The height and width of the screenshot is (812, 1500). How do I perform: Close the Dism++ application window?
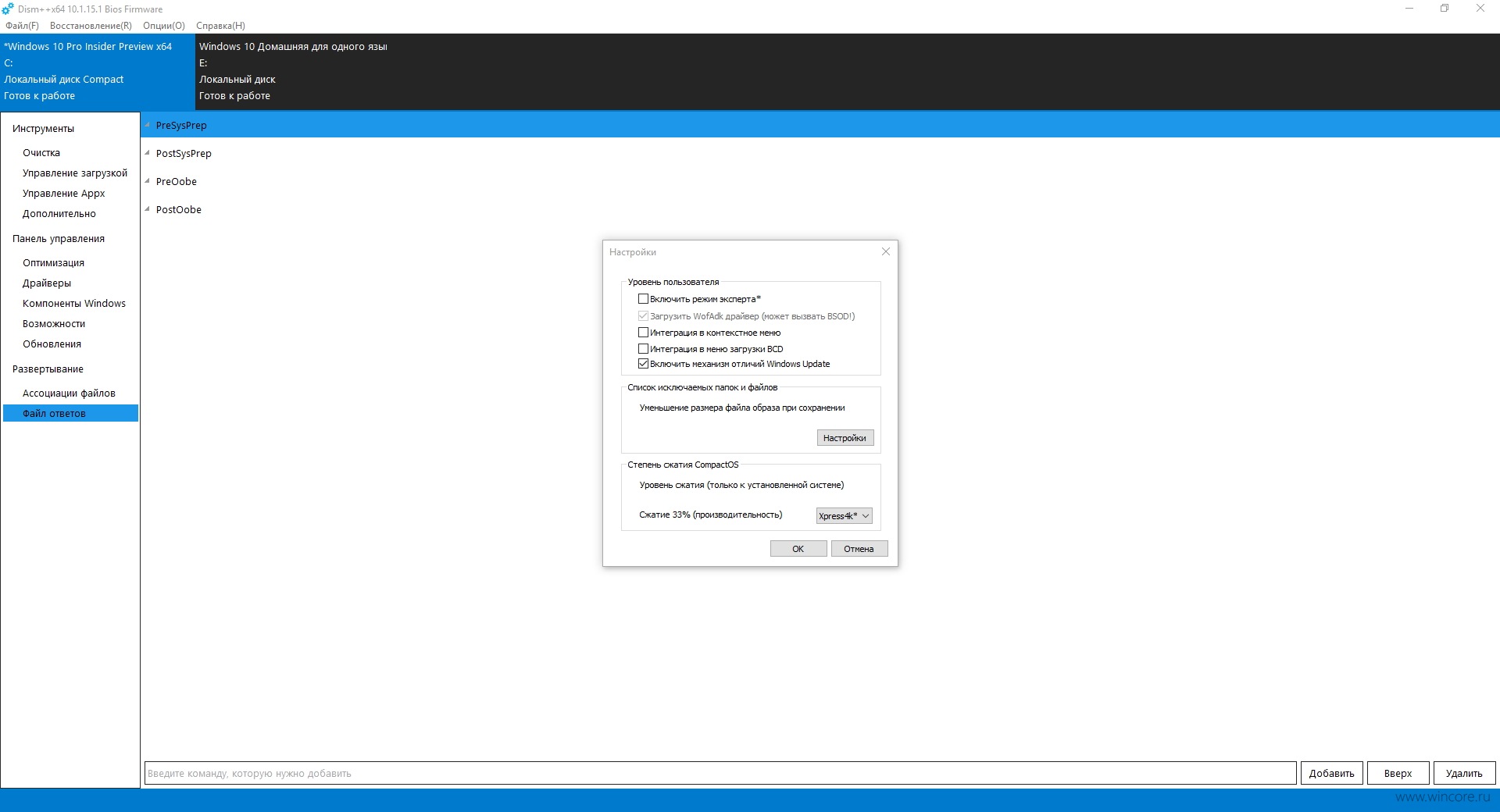coord(1480,9)
